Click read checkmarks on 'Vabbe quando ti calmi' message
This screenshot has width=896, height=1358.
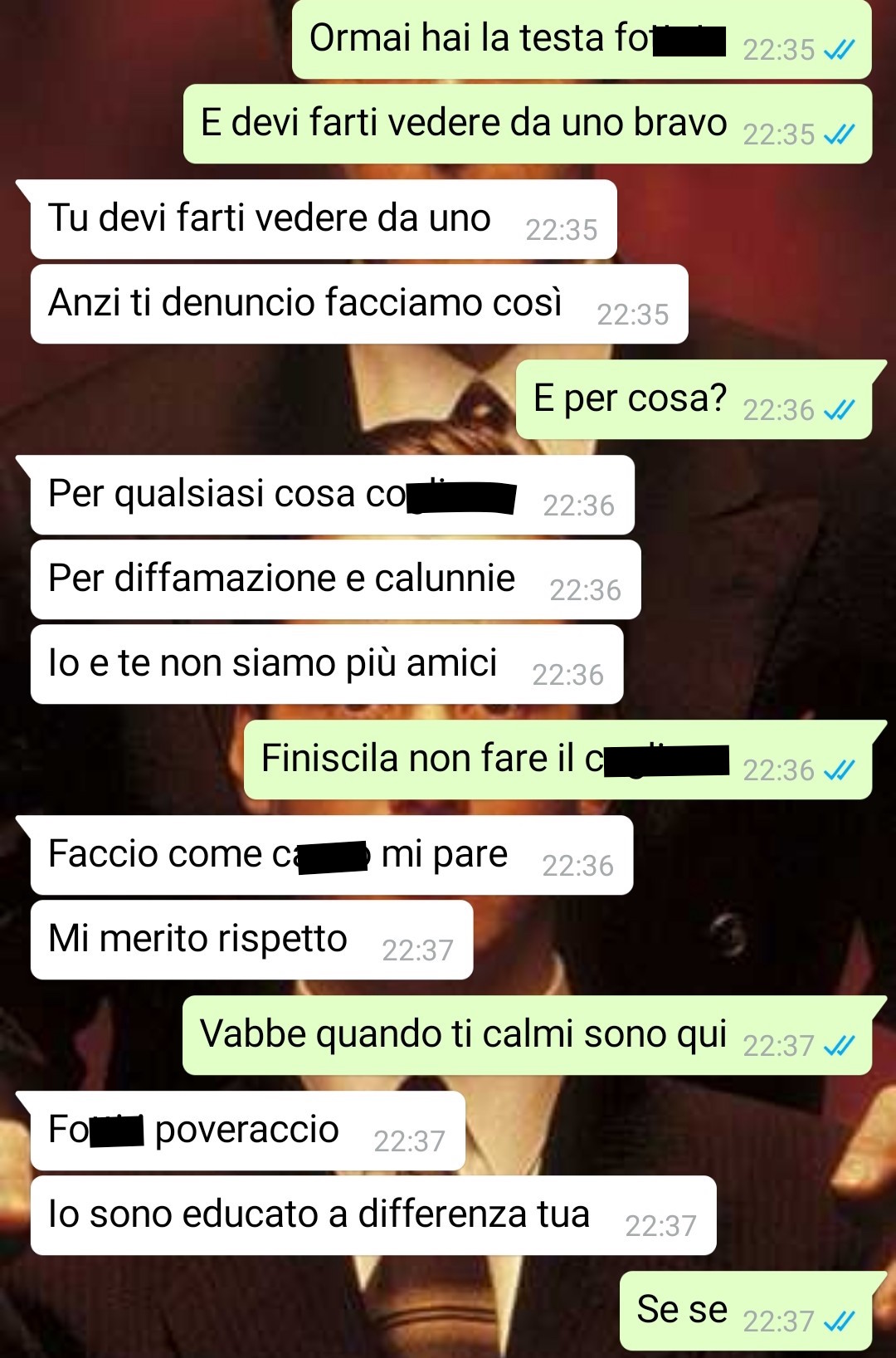tap(840, 1045)
